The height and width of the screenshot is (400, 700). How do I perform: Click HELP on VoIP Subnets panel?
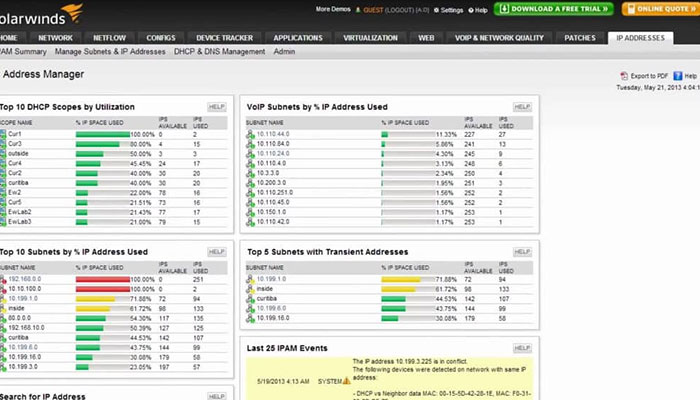(522, 107)
